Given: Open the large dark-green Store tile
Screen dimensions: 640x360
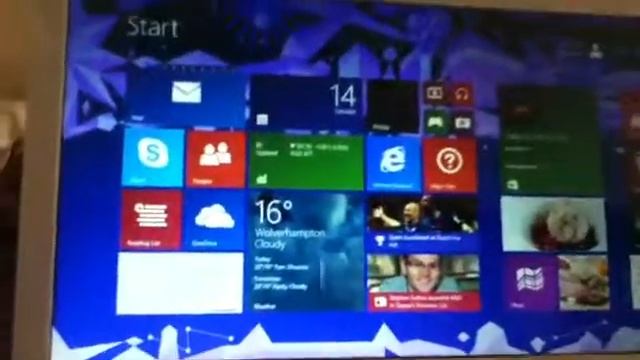Looking at the screenshot, I should [x=552, y=141].
